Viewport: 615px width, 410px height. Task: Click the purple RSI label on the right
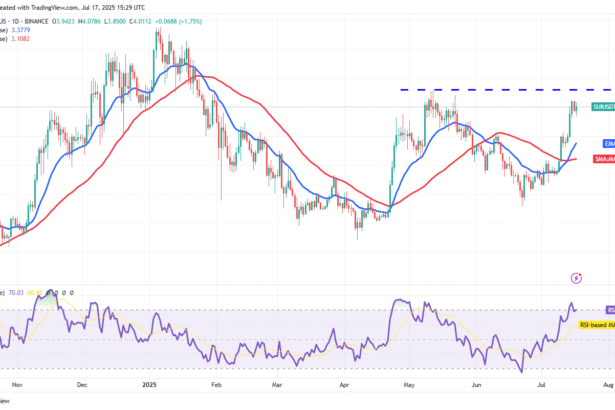click(609, 310)
